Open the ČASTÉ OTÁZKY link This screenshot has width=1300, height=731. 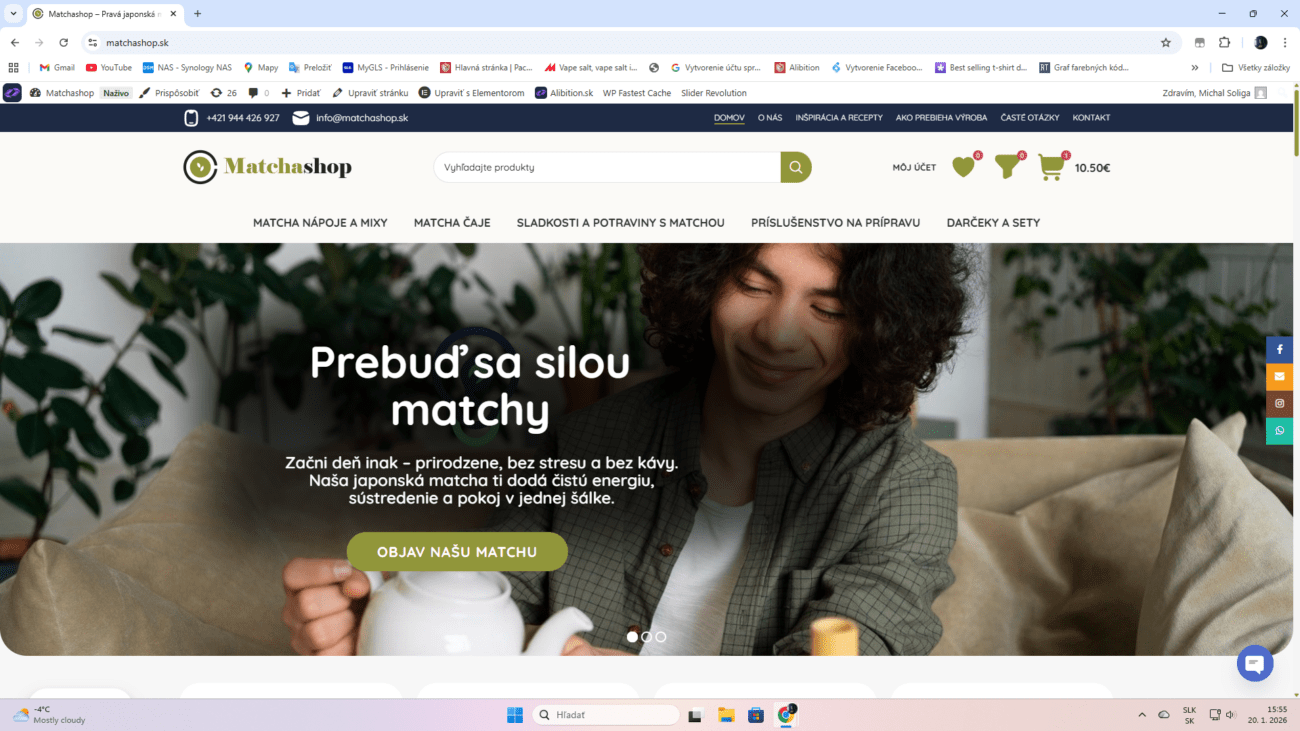pos(1030,118)
